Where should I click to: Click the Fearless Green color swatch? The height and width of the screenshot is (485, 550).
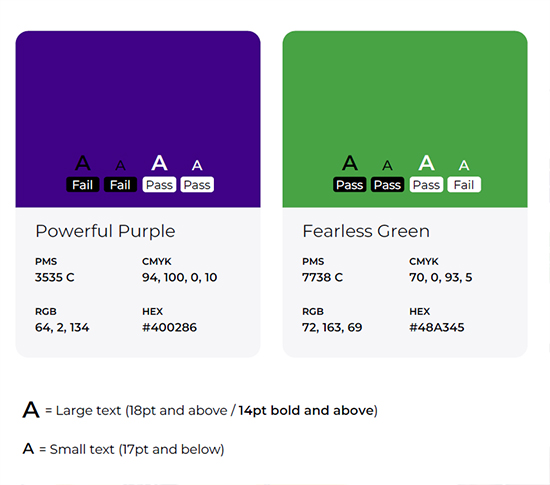coord(405,119)
